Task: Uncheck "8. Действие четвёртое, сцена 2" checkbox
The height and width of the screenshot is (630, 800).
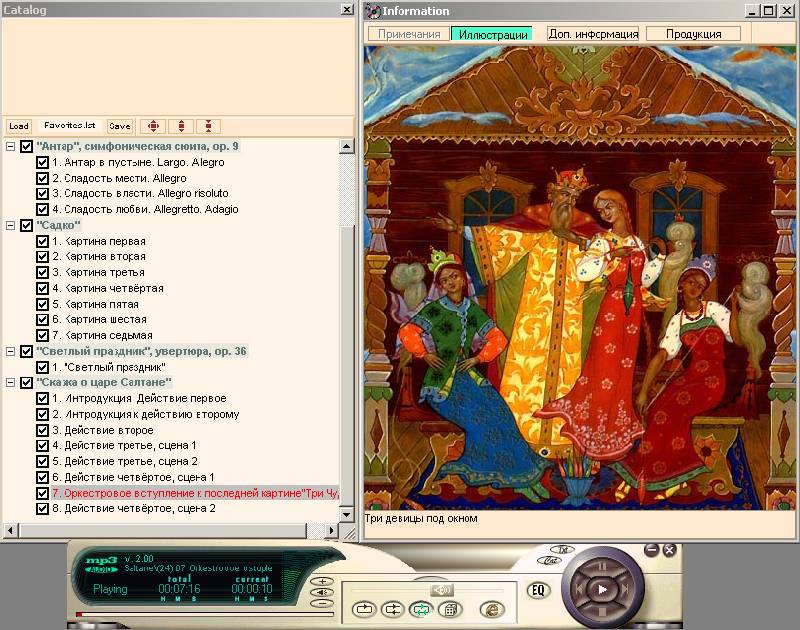Action: point(42,509)
